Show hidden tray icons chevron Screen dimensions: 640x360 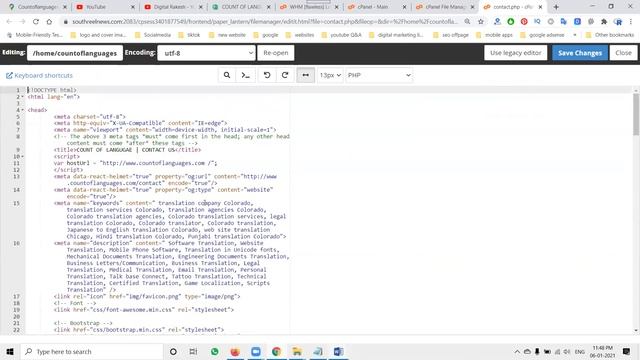[517, 351]
